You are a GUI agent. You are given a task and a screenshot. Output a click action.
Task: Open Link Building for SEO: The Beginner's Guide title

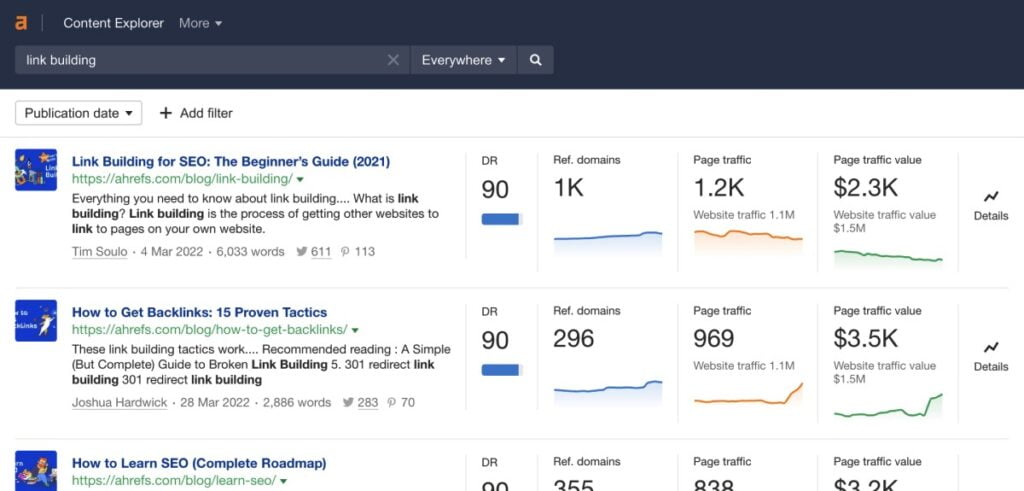tap(231, 161)
